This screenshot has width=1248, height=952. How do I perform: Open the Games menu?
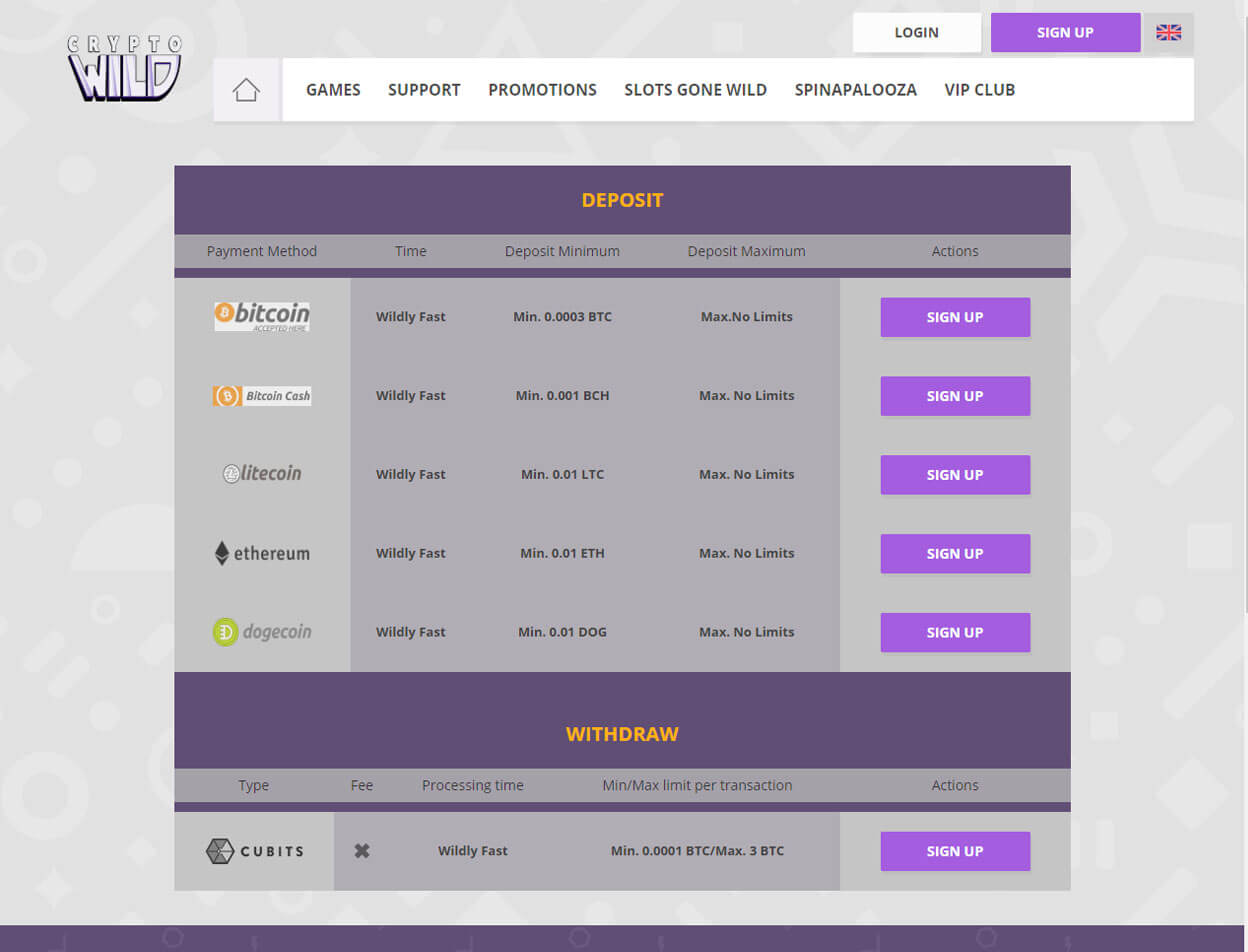pos(333,90)
